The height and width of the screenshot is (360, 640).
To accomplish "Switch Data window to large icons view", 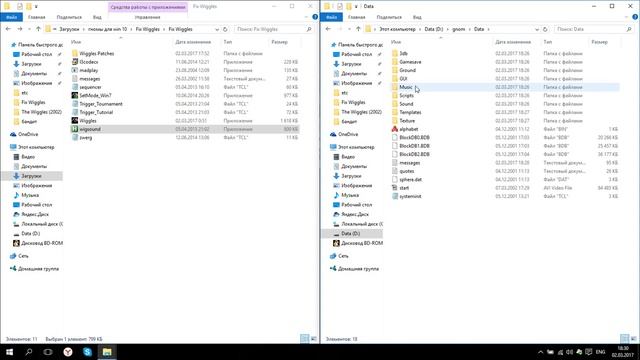I will tap(633, 338).
